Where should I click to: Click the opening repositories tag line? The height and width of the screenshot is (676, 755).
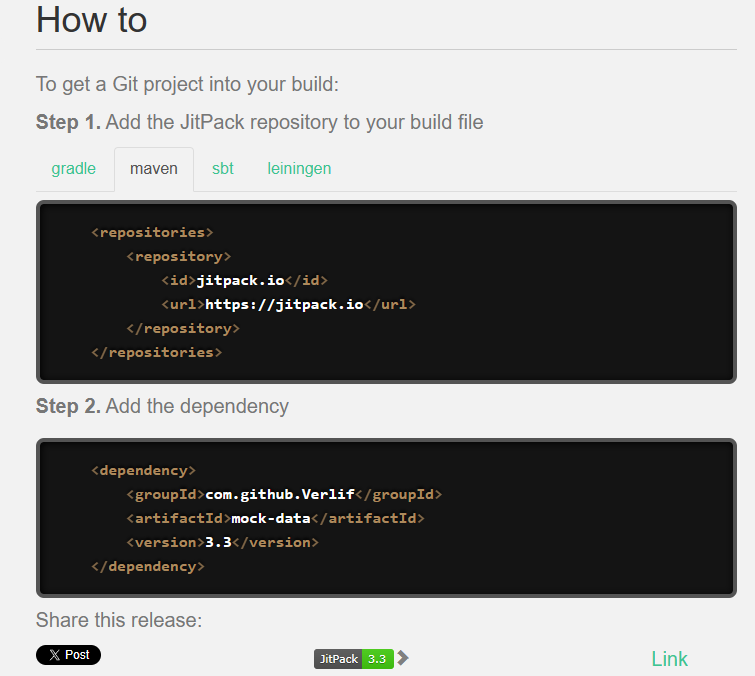click(152, 232)
